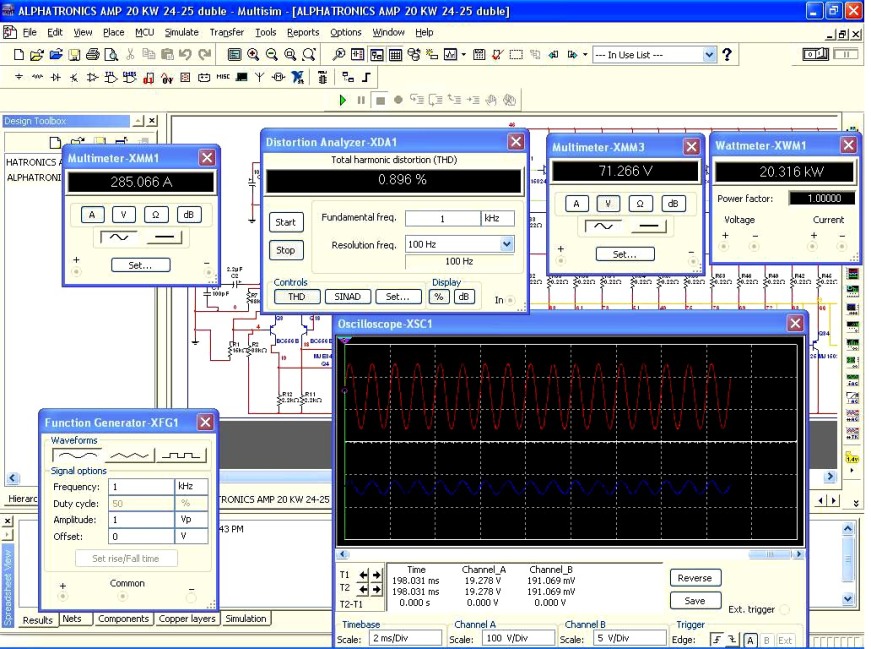871x649 pixels.
Task: Place a diode component
Action: [56, 77]
